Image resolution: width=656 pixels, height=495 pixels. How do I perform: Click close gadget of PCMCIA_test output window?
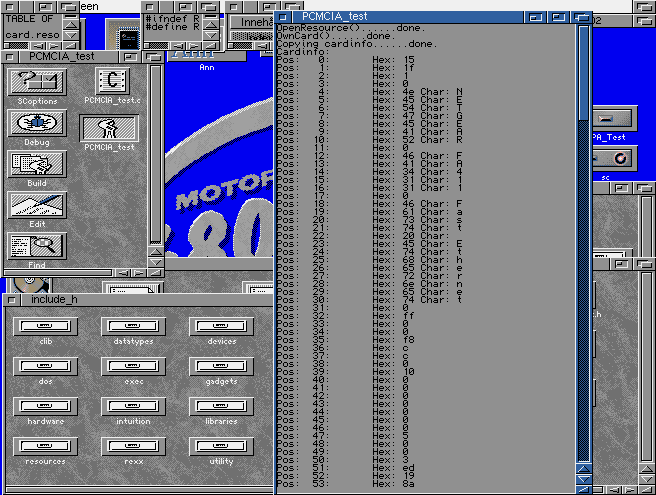[283, 17]
